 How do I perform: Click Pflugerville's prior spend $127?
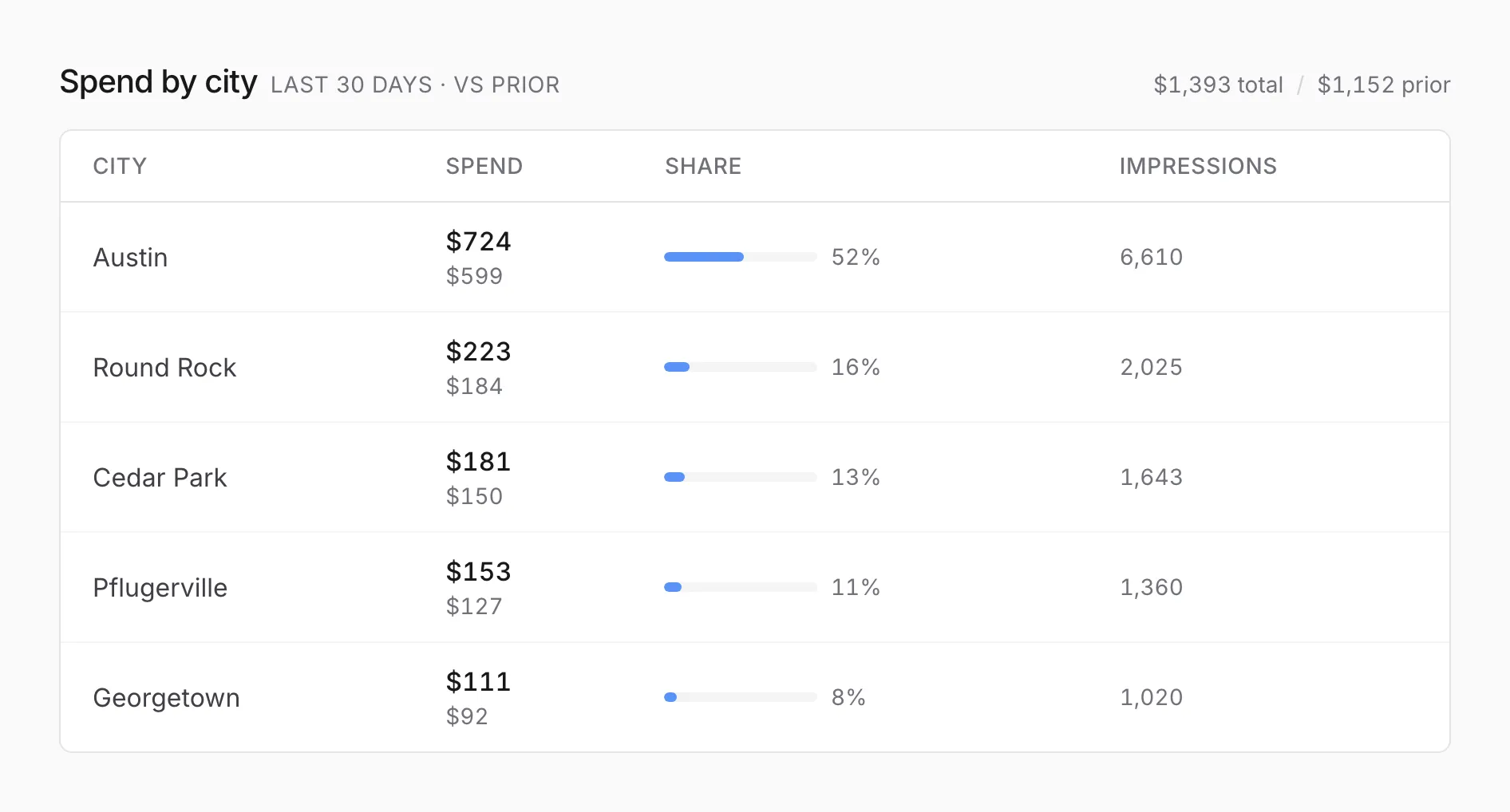tap(474, 606)
